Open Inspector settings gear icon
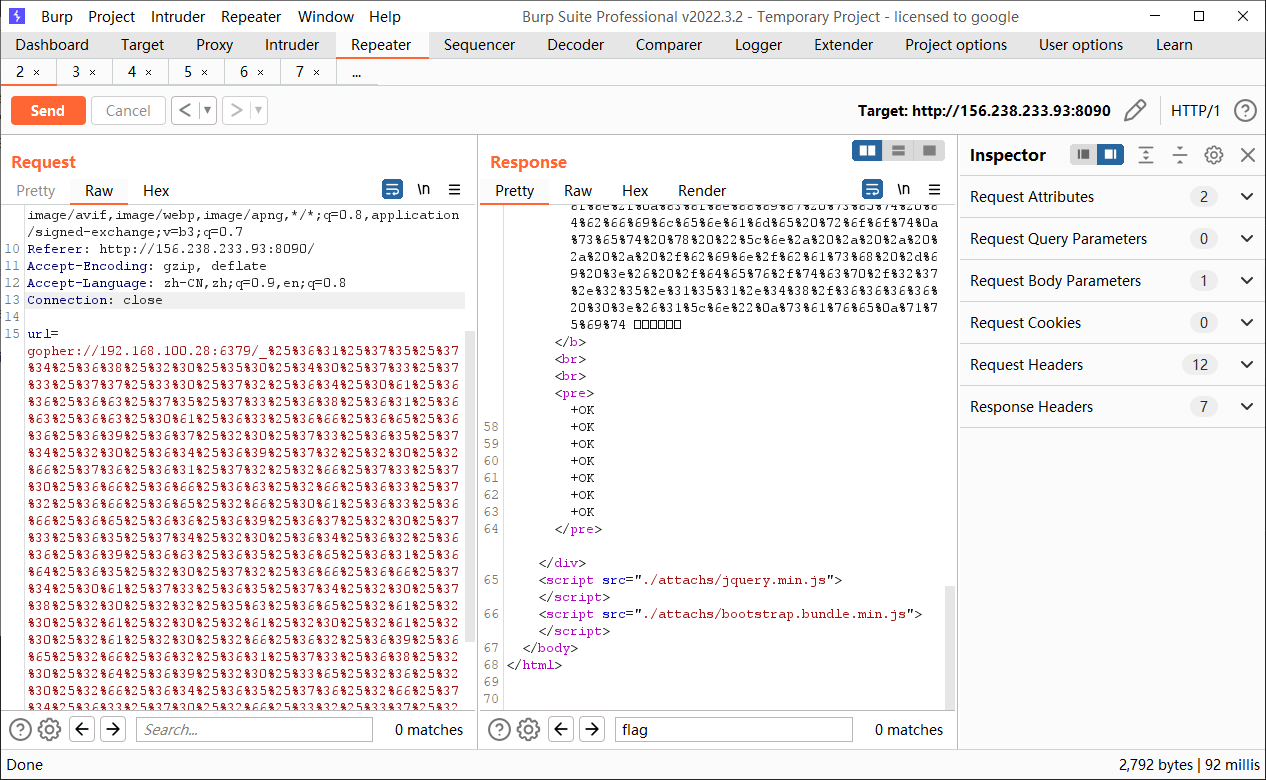The height and width of the screenshot is (780, 1266). tap(1213, 155)
